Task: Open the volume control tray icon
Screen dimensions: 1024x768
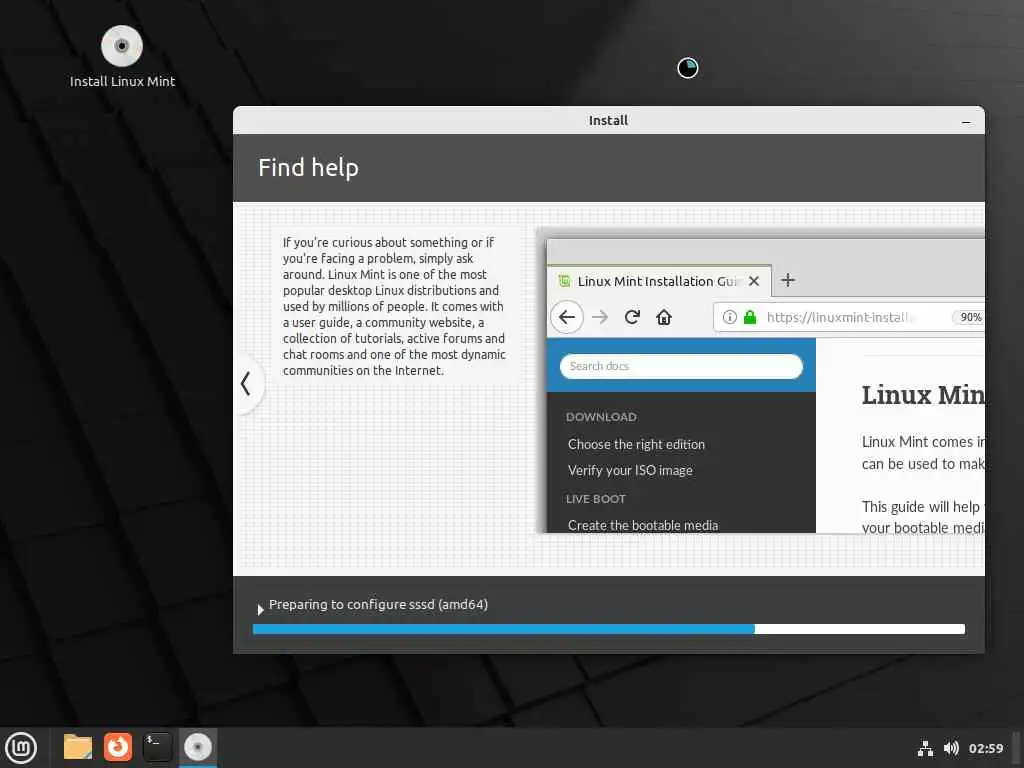Action: pos(951,748)
